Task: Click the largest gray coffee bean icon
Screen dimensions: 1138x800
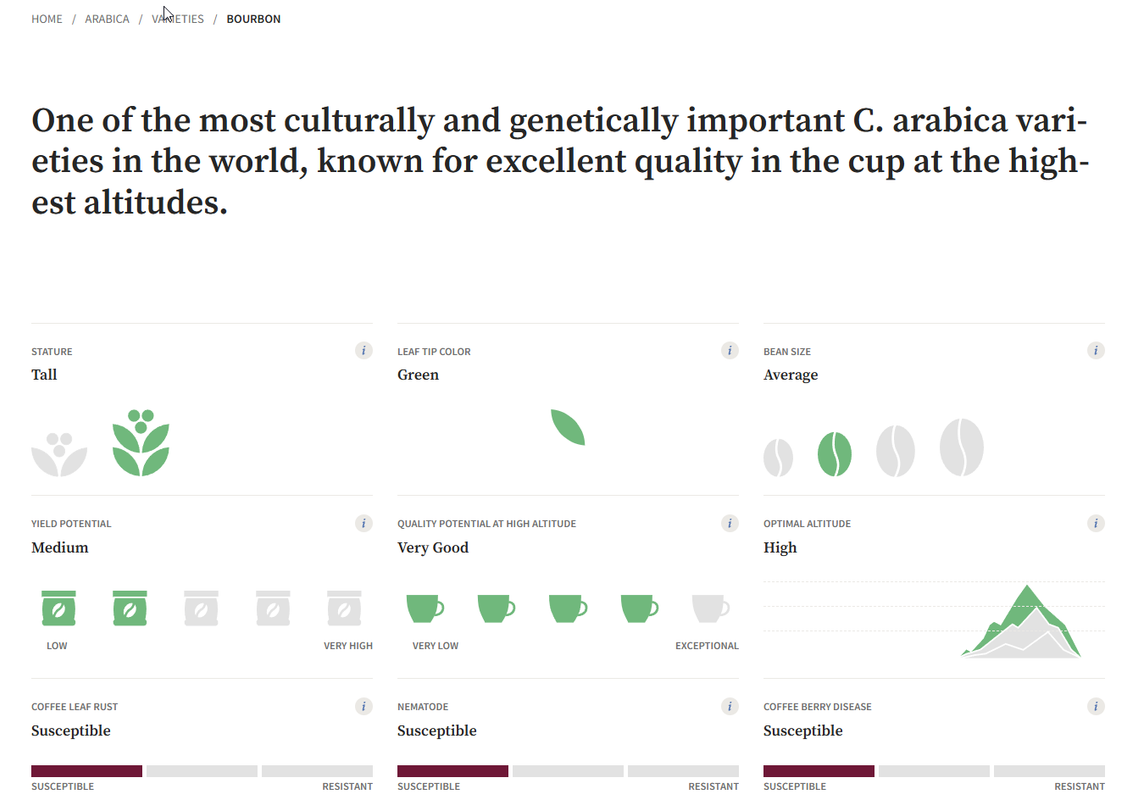Action: [962, 447]
